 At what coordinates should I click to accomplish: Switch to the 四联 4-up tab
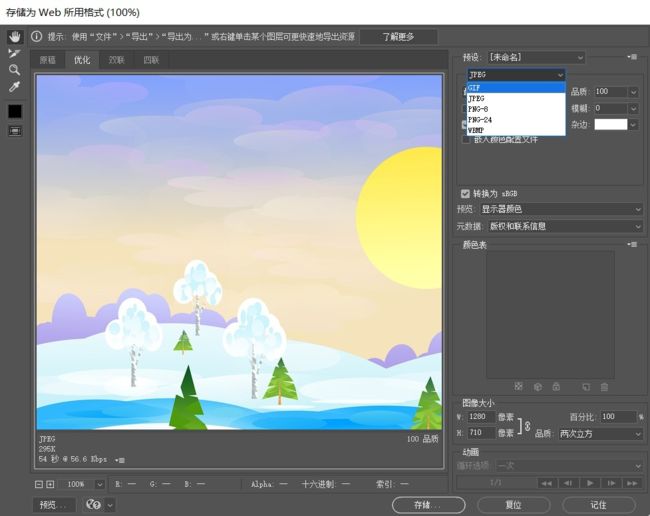tap(151, 60)
